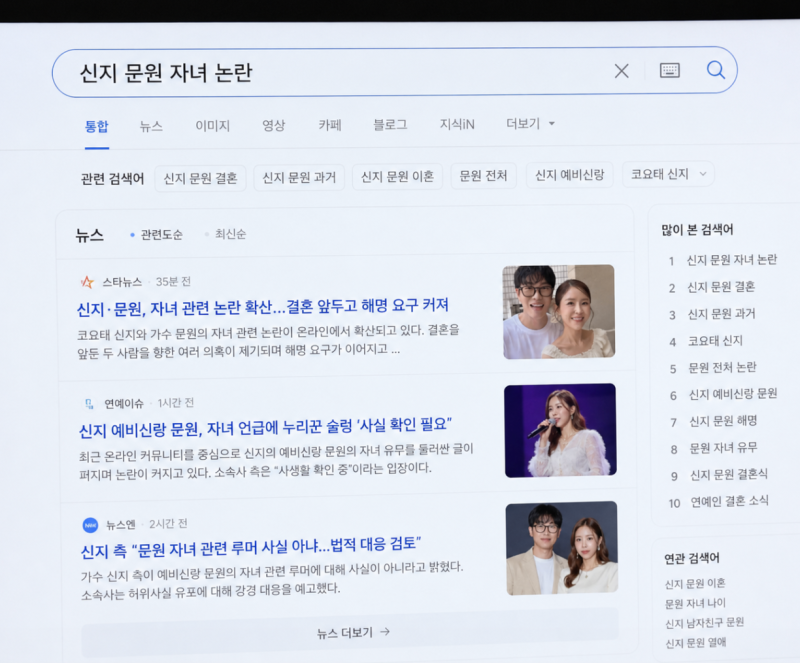Select 관련도순 sort option
The height and width of the screenshot is (663, 800).
pyautogui.click(x=156, y=235)
